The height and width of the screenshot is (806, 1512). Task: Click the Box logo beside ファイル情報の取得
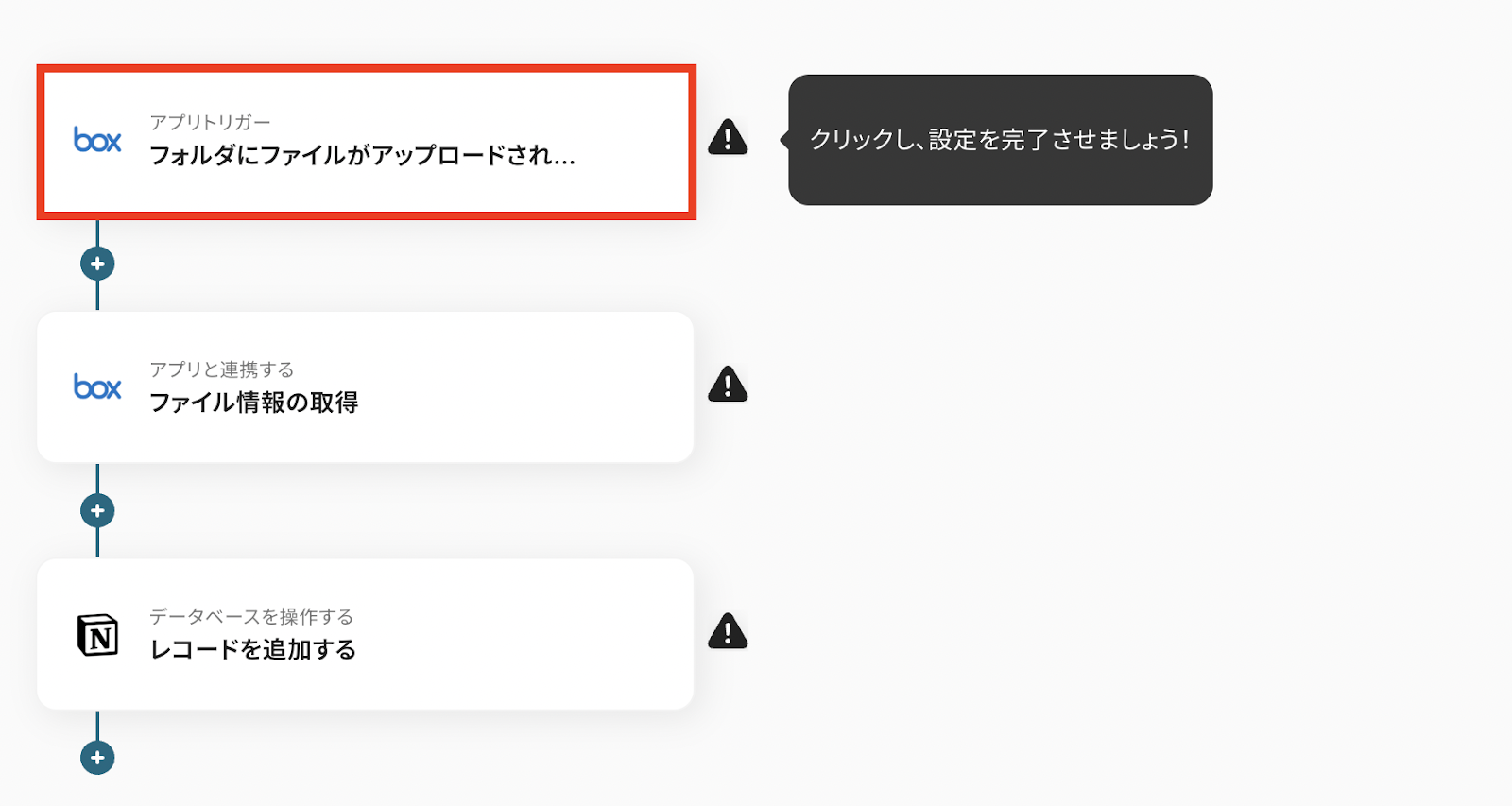[97, 386]
